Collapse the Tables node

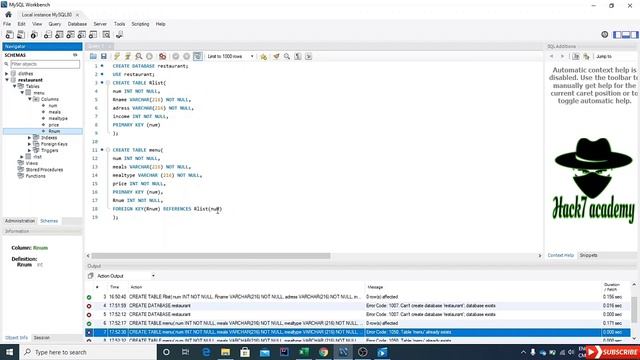[14, 87]
